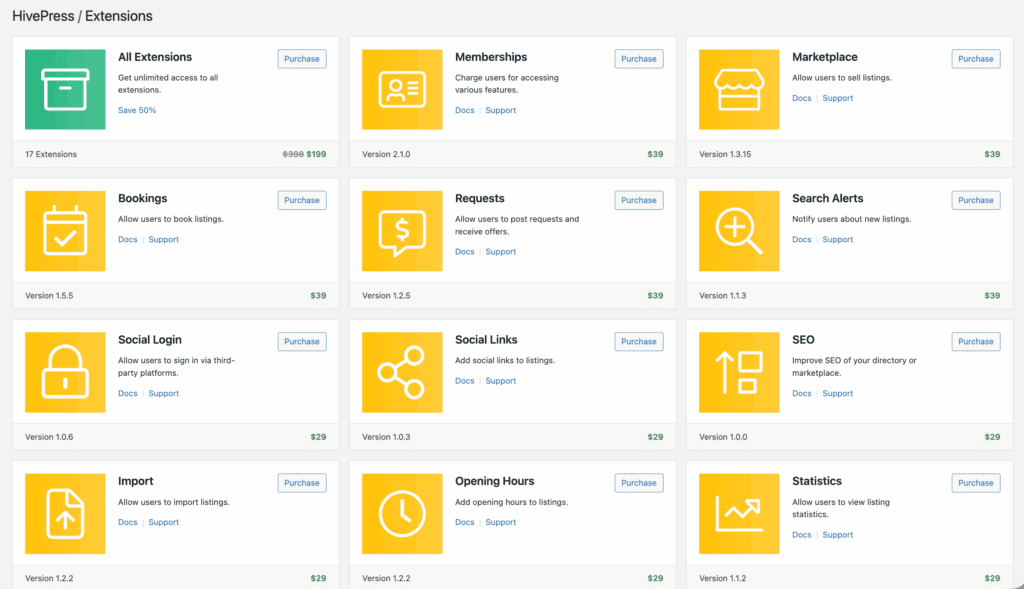Screen dimensions: 1024x589
Task: Purchase the Social Links extension
Action: [x=639, y=342]
